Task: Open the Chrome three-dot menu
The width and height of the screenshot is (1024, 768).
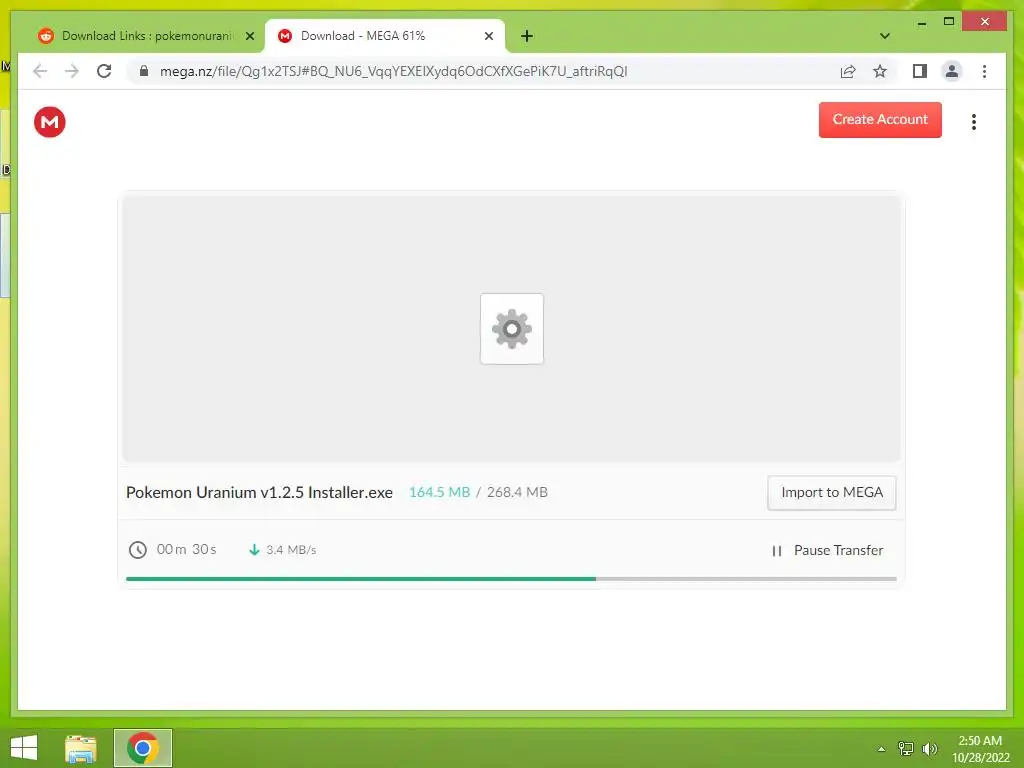Action: pos(984,71)
